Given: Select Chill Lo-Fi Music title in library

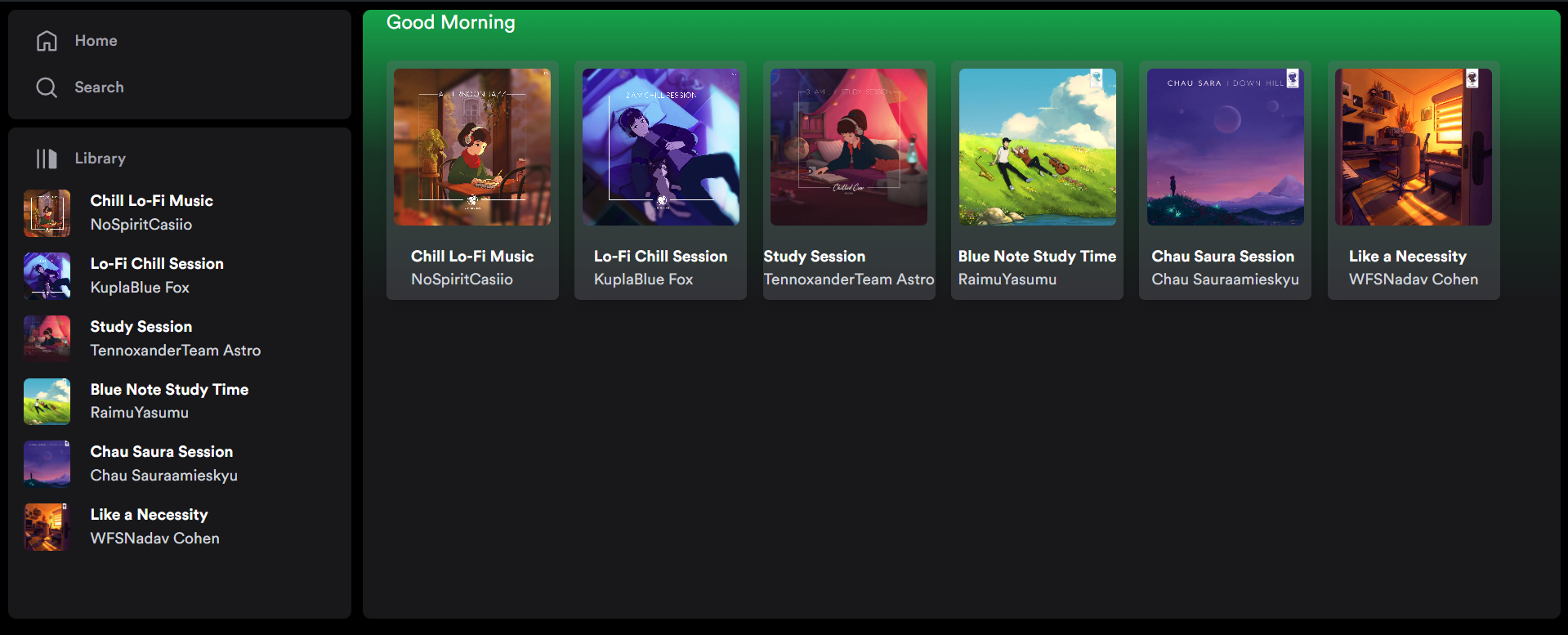Looking at the screenshot, I should pyautogui.click(x=151, y=201).
